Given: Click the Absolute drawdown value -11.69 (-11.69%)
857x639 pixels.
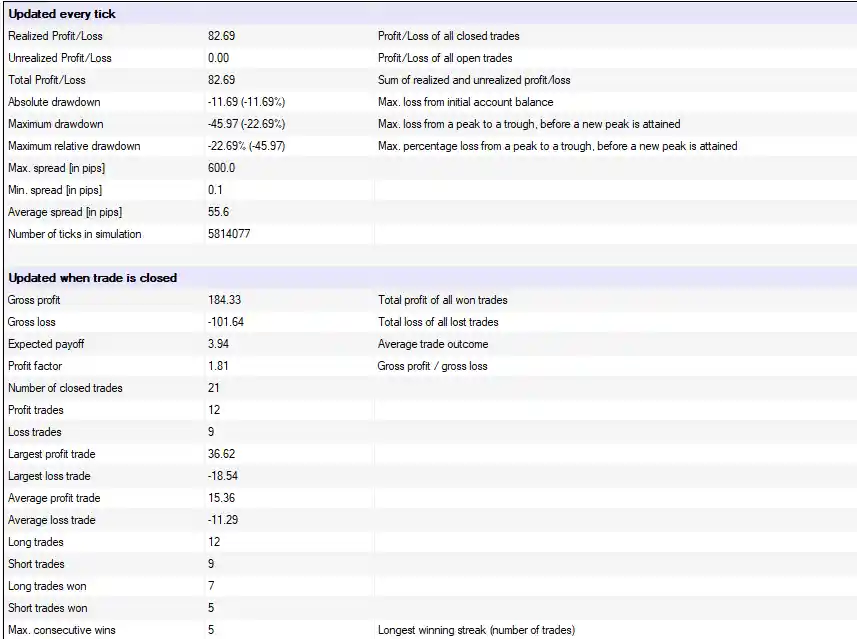Looking at the screenshot, I should [x=246, y=102].
